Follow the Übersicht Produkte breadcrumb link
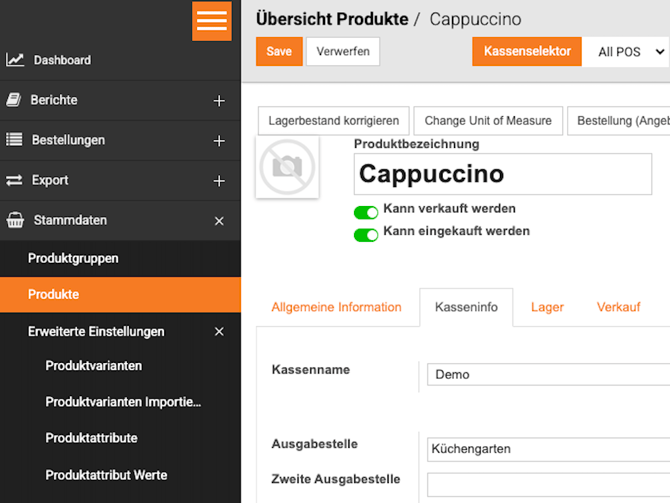 click(x=332, y=19)
